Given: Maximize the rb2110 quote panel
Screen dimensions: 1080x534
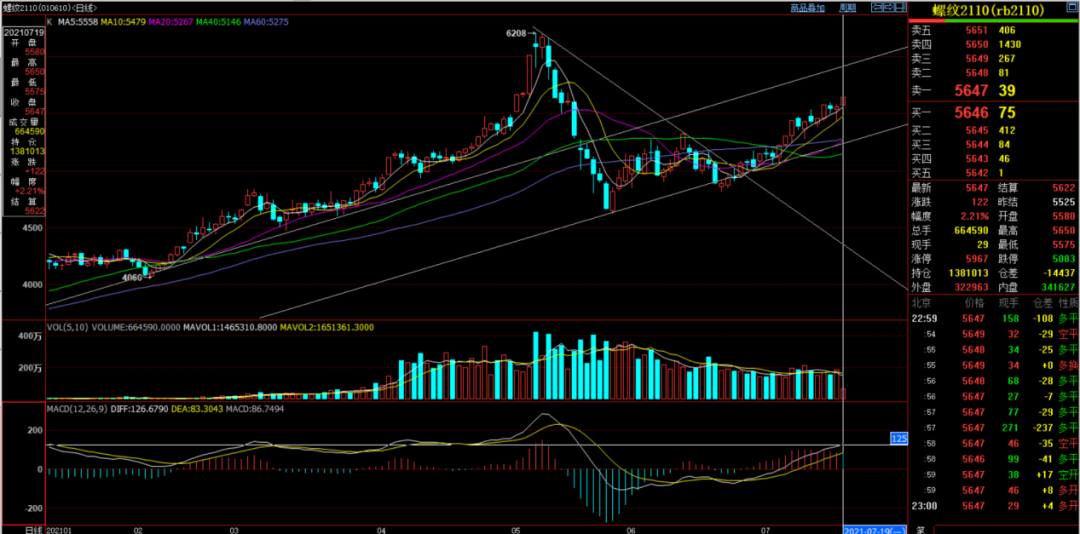Looking at the screenshot, I should tap(1071, 9).
